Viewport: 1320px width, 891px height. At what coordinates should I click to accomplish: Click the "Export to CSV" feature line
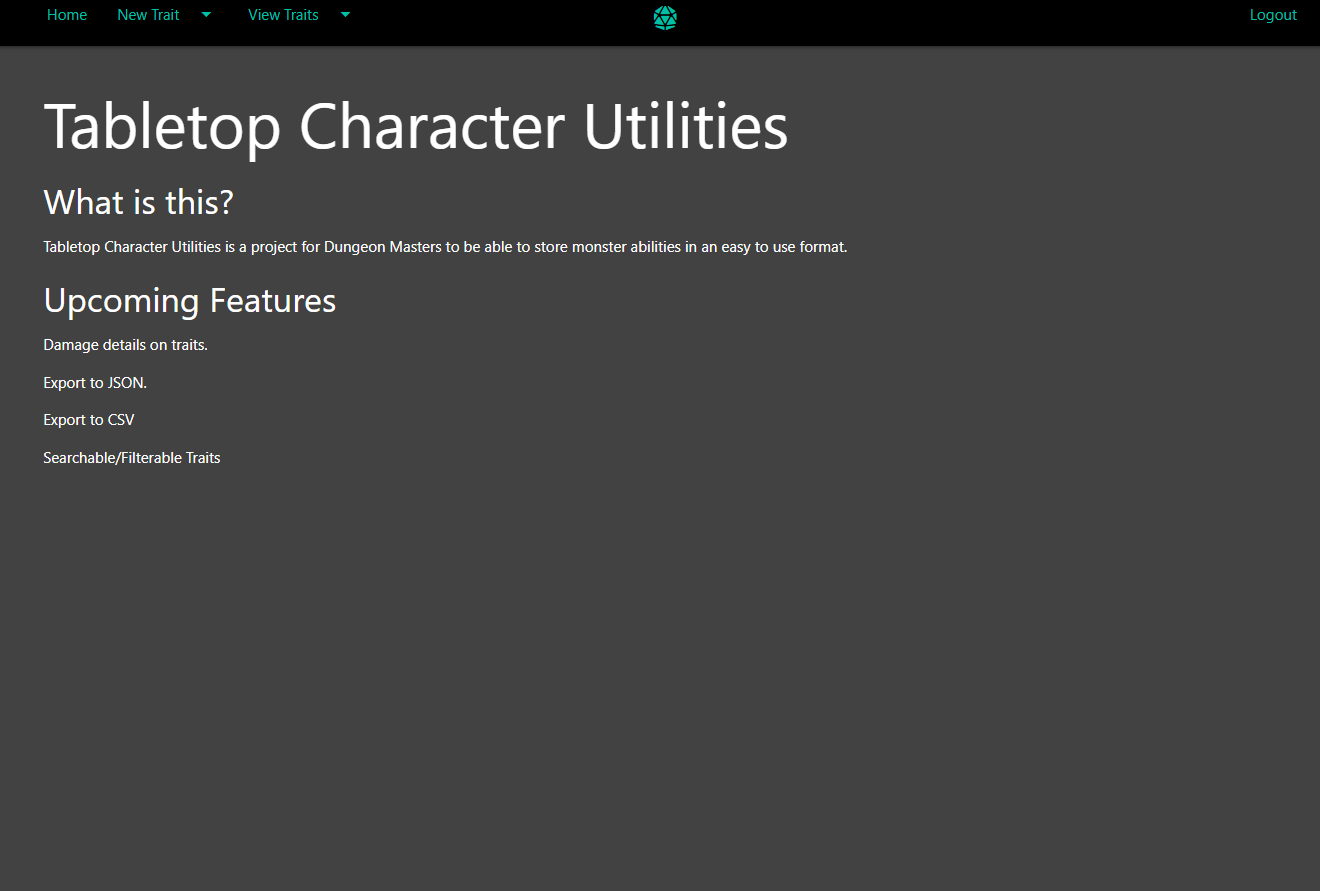click(88, 420)
